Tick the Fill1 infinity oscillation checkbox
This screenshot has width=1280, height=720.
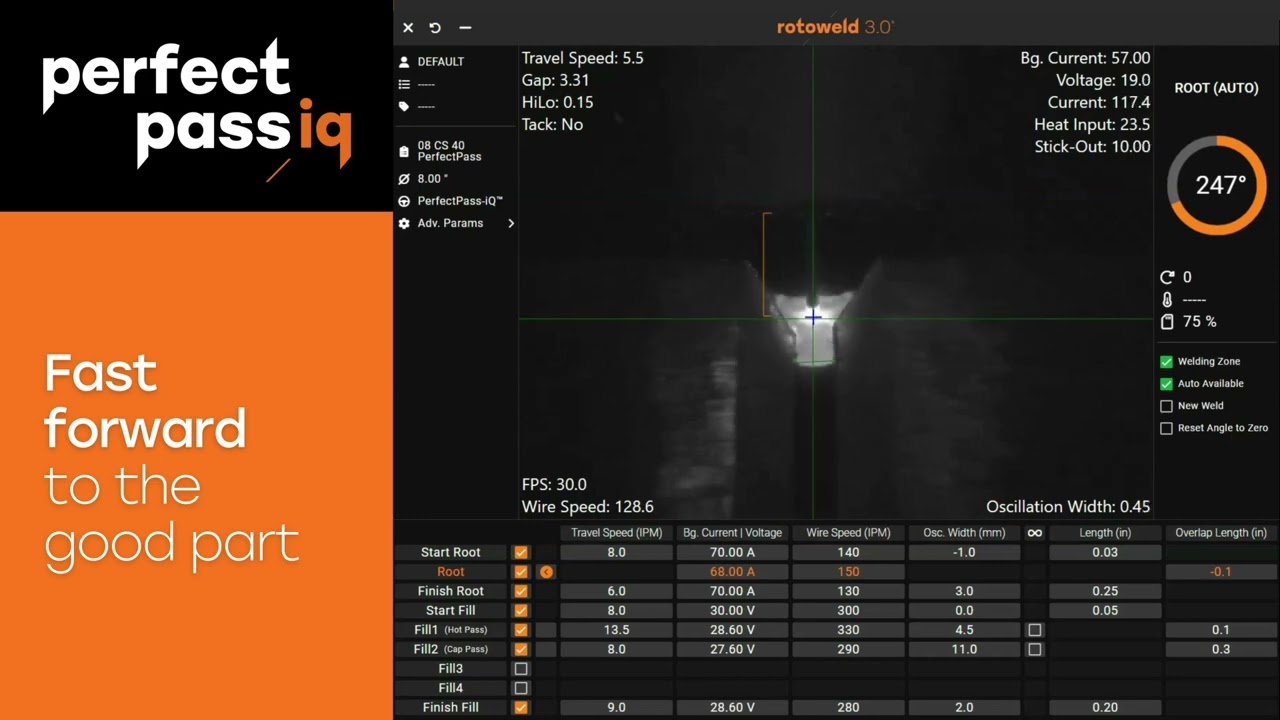coord(1035,630)
